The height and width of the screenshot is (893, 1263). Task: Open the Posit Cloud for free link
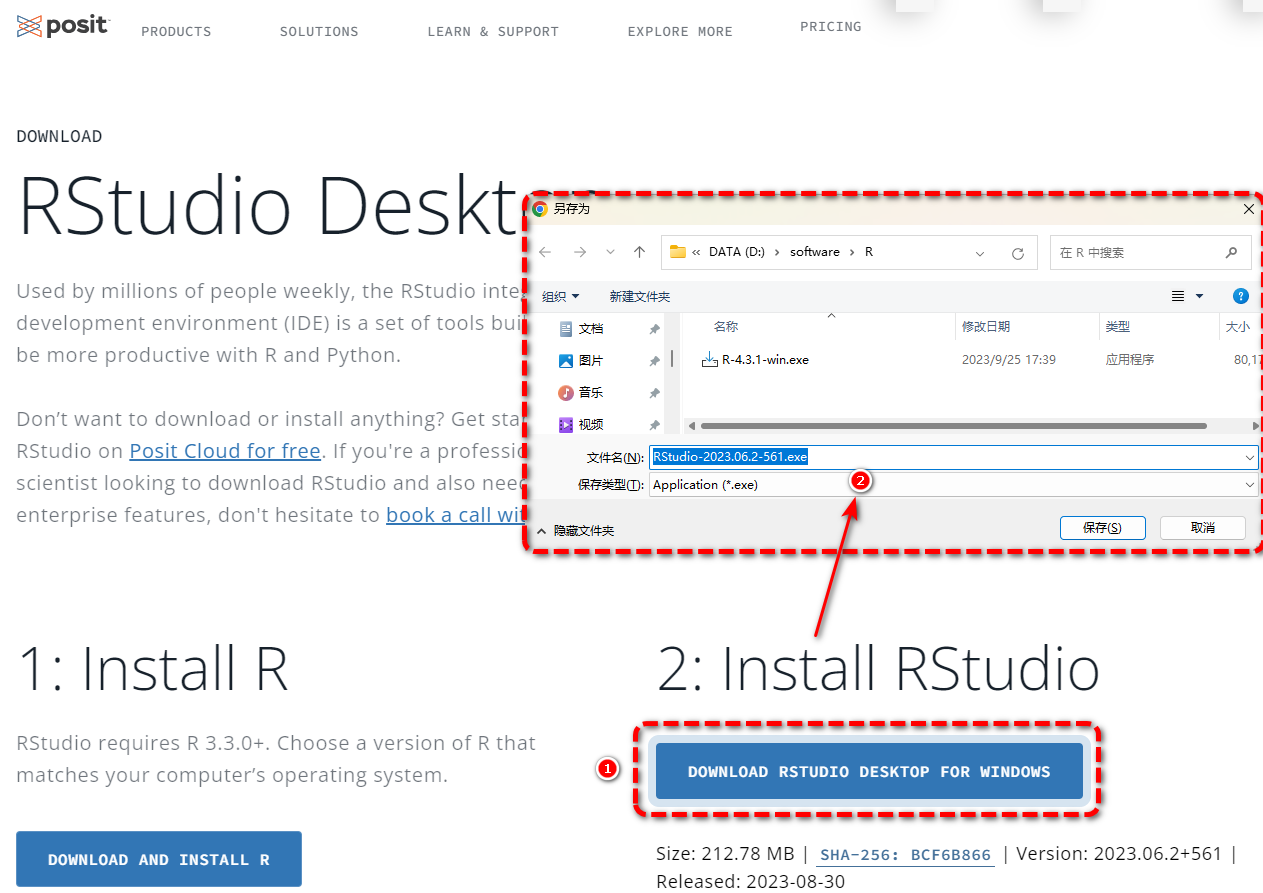225,451
